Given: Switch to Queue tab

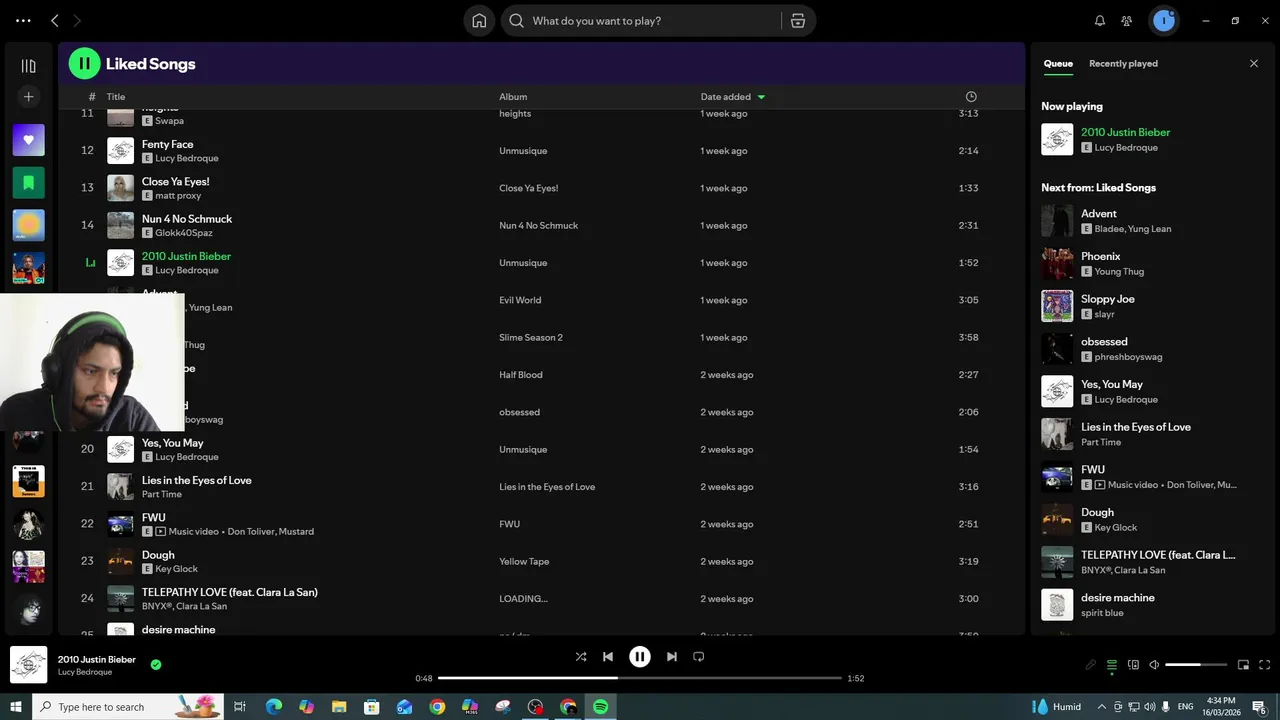Looking at the screenshot, I should (1058, 63).
